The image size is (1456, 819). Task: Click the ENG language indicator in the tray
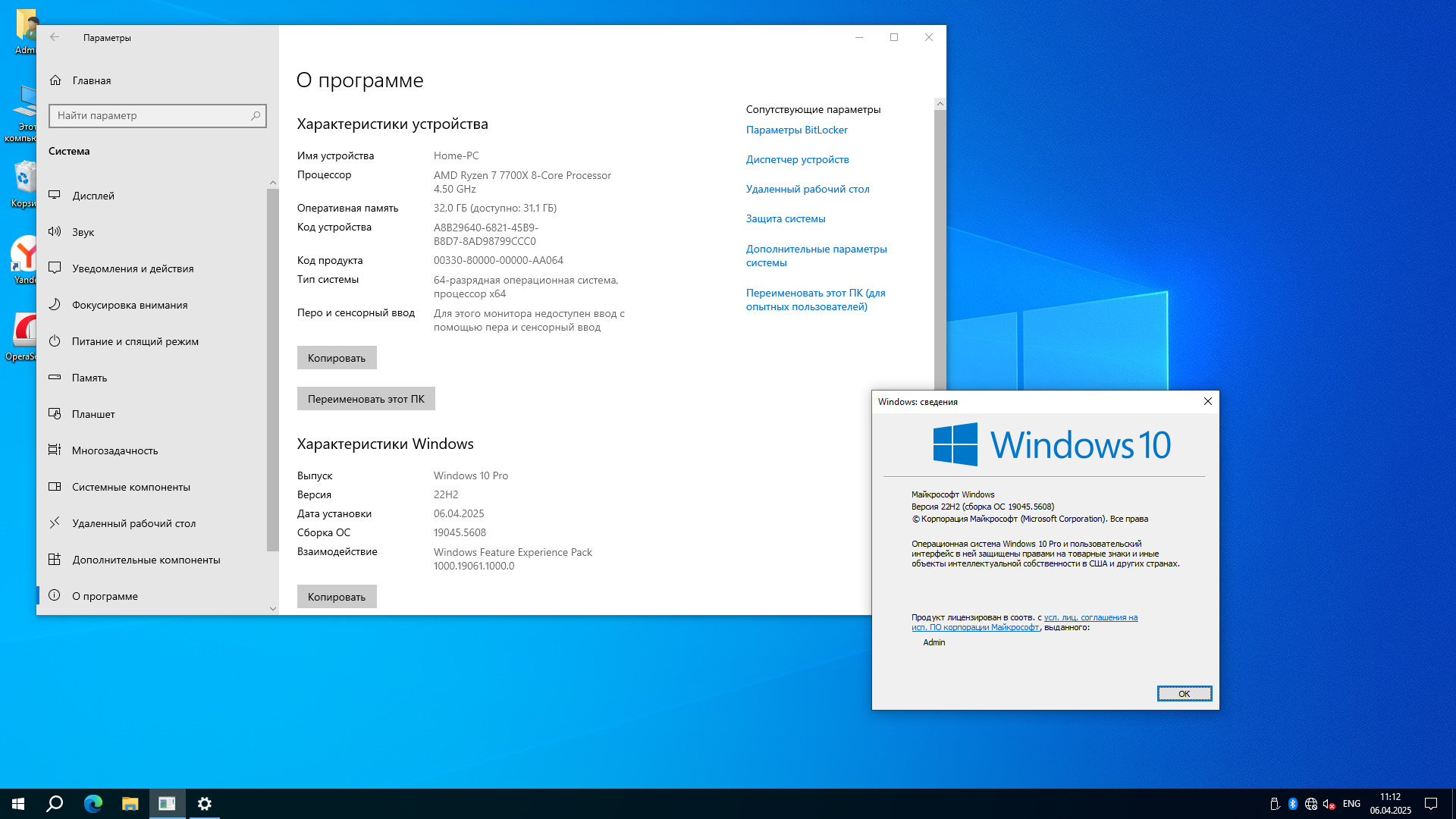pyautogui.click(x=1351, y=804)
